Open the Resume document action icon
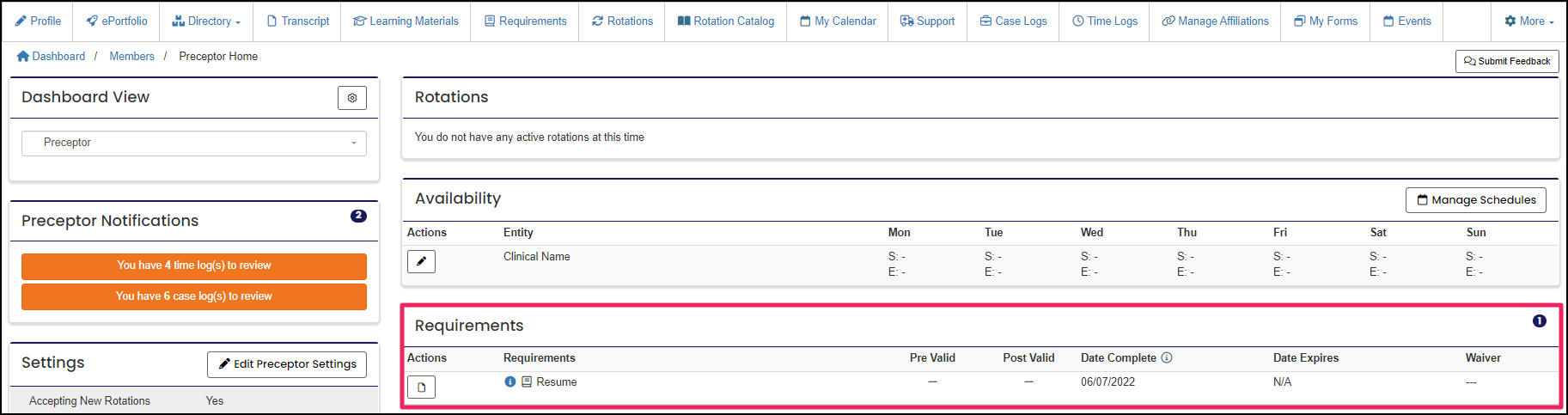The image size is (1568, 415). coord(421,388)
